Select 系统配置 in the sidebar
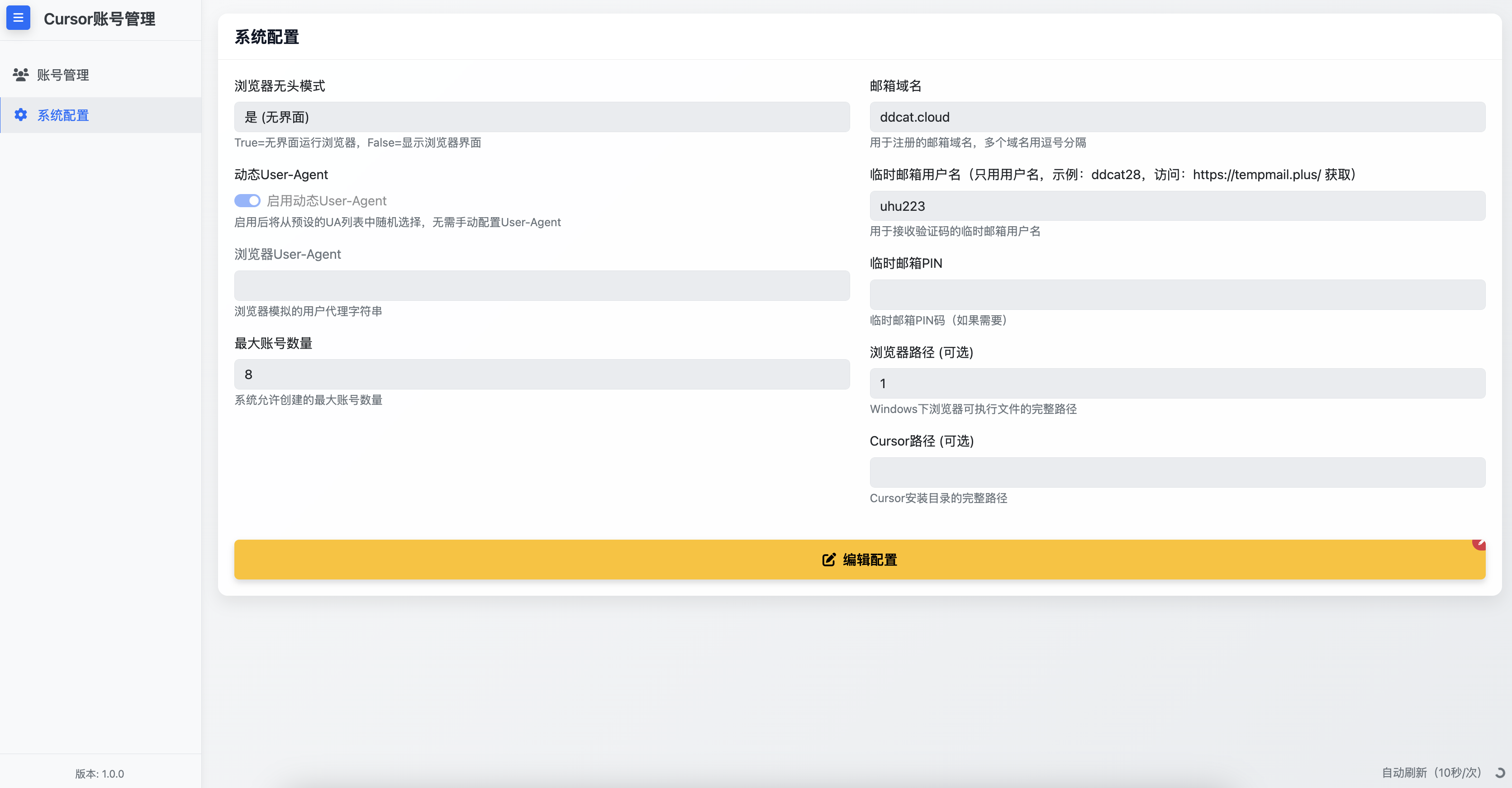 pos(63,116)
